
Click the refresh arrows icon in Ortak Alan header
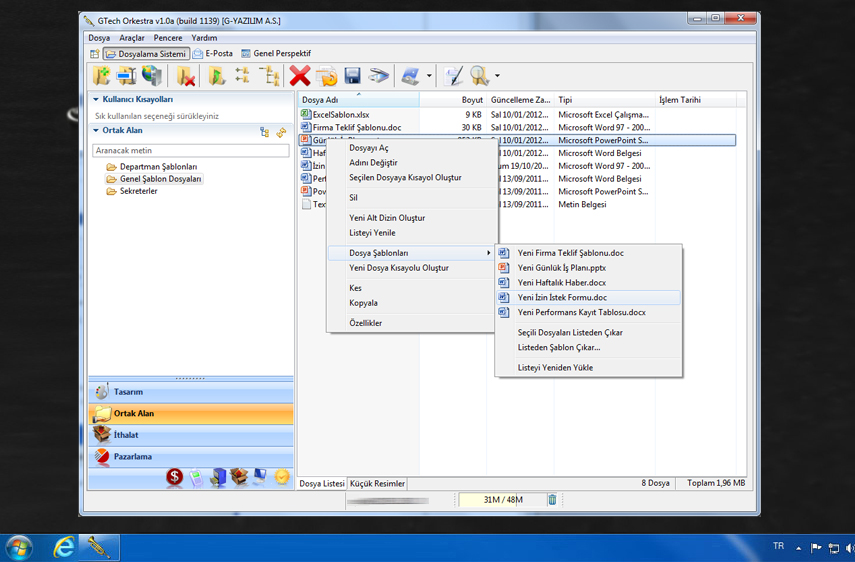[x=282, y=132]
